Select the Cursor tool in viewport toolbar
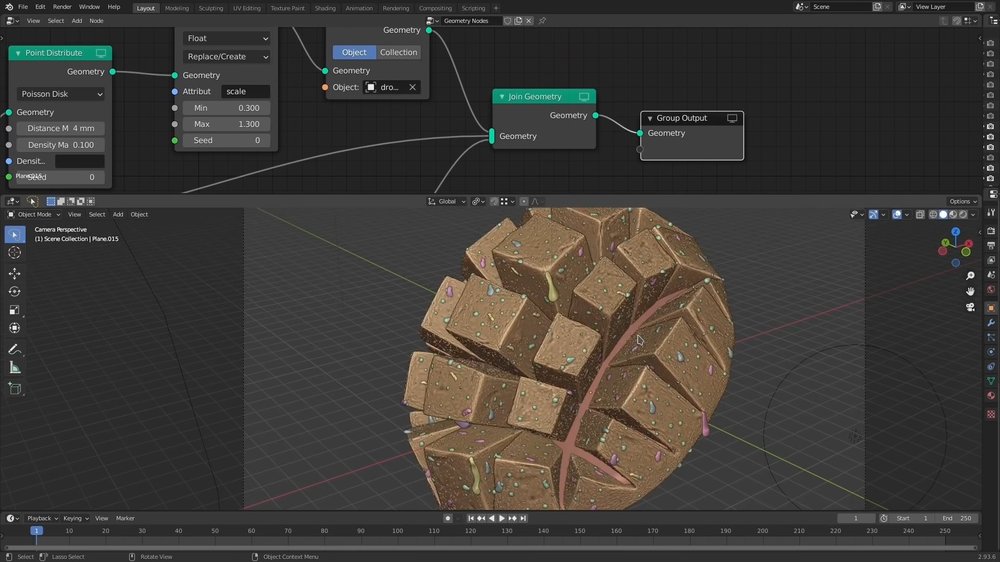The height and width of the screenshot is (562, 1000). (x=15, y=253)
